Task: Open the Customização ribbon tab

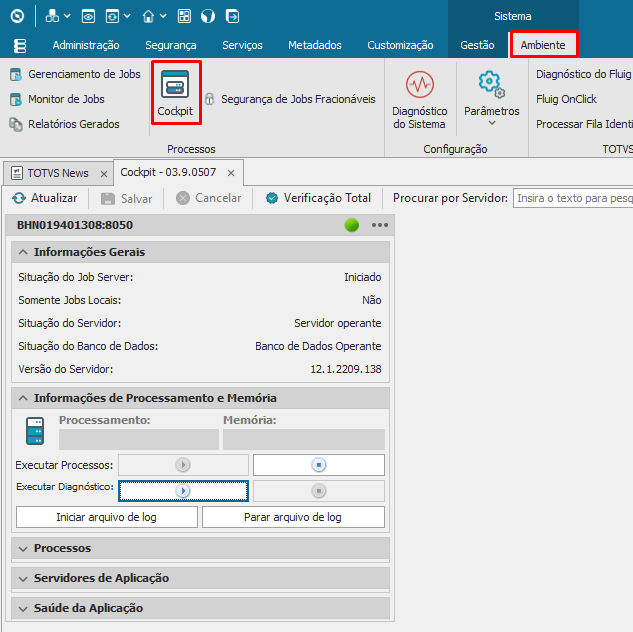Action: [400, 45]
